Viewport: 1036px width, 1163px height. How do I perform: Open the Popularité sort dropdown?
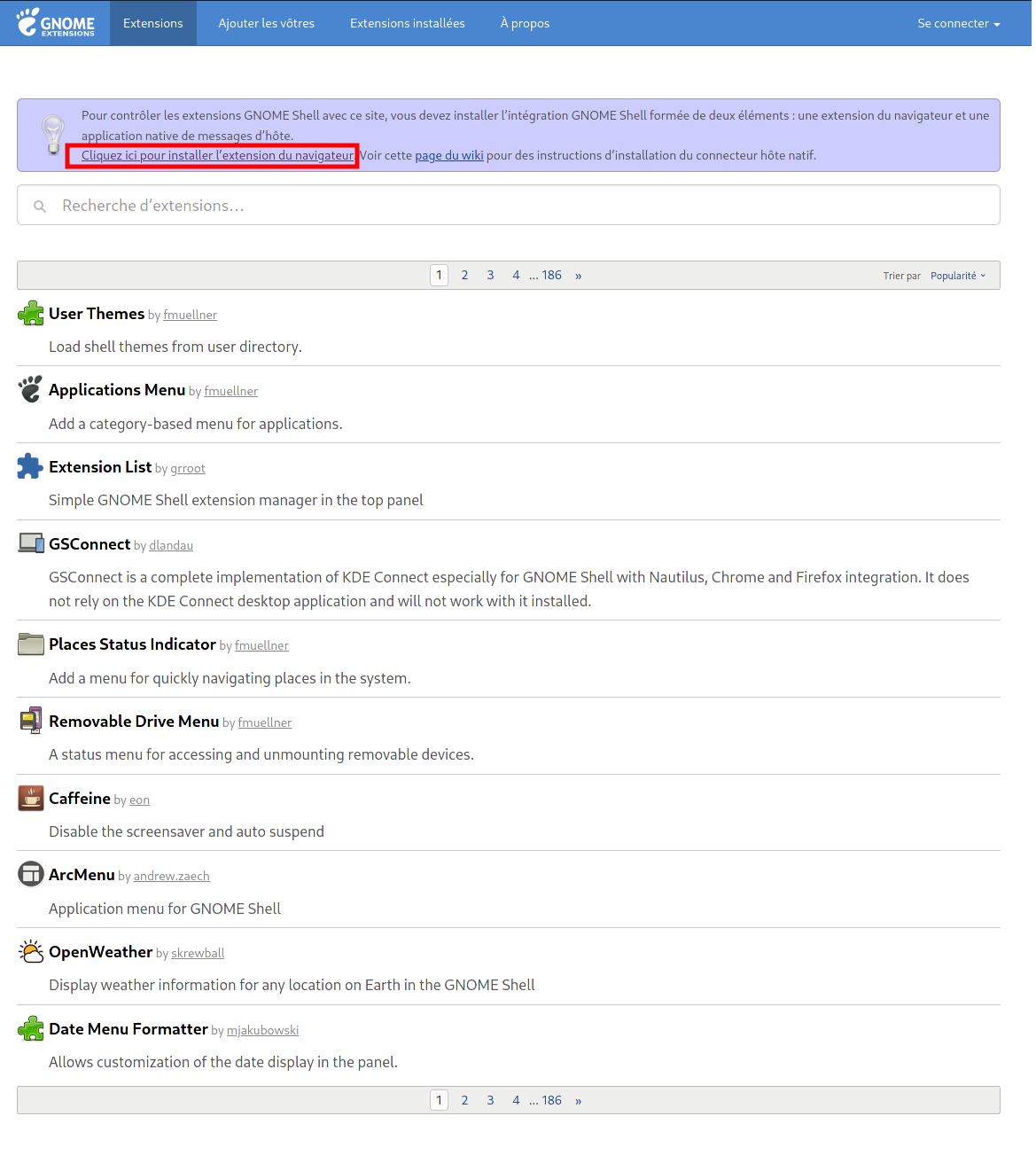pyautogui.click(x=958, y=276)
